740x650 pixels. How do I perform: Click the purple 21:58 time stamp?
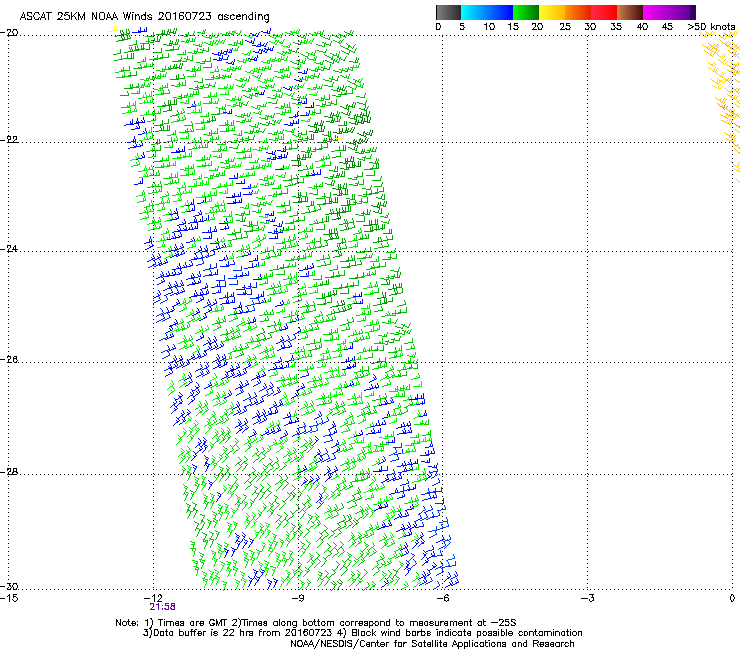[162, 607]
